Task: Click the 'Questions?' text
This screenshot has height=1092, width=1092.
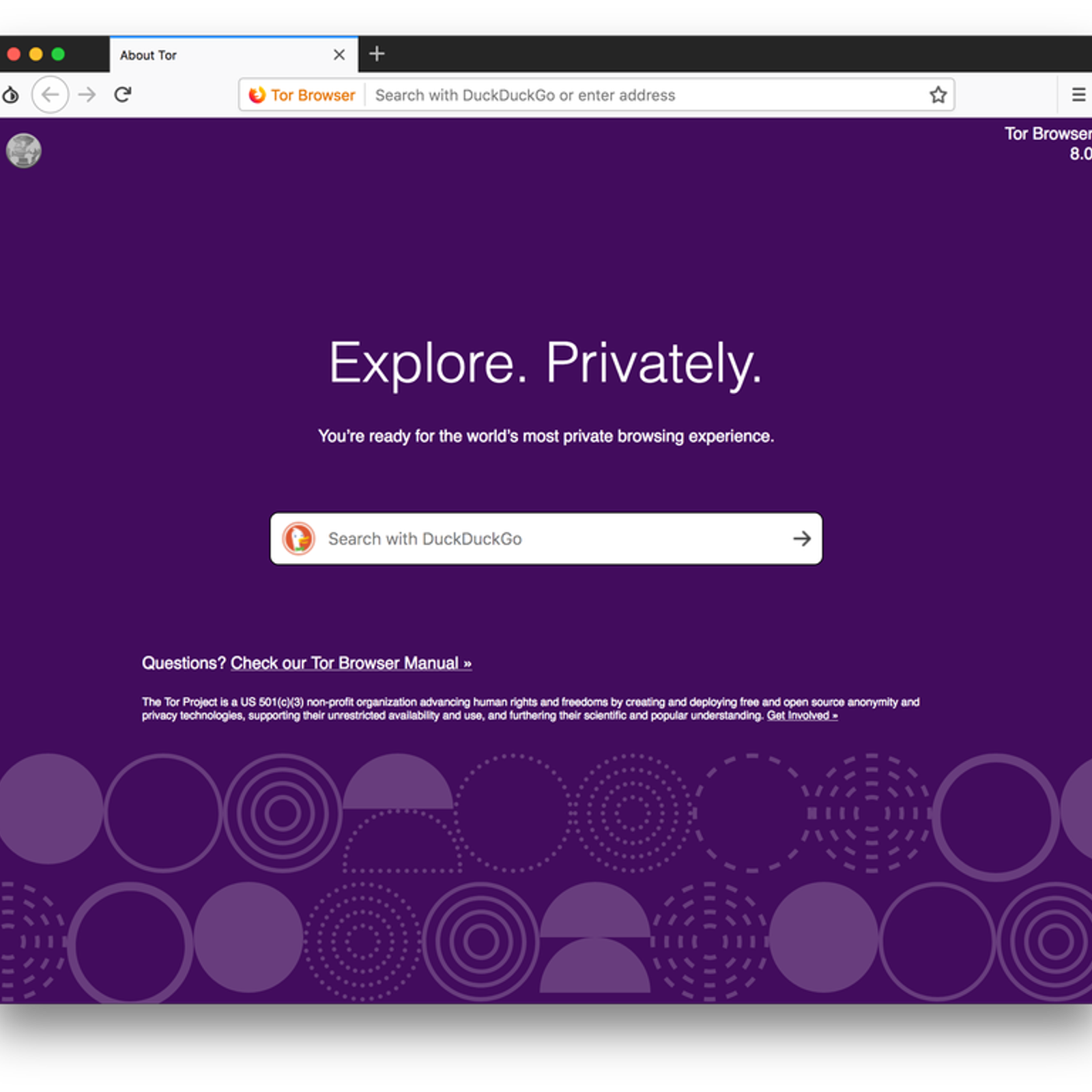Action: 184,663
